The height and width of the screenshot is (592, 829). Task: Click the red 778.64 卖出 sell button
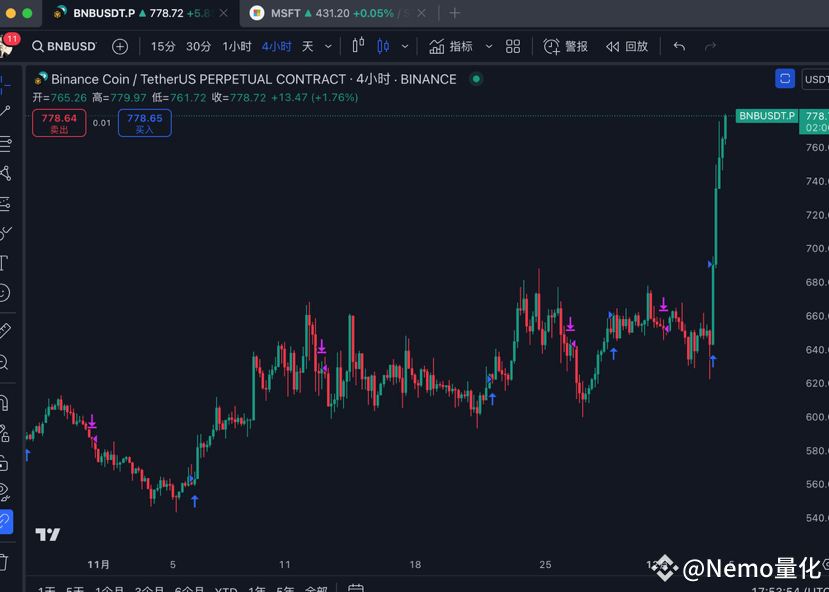point(59,123)
